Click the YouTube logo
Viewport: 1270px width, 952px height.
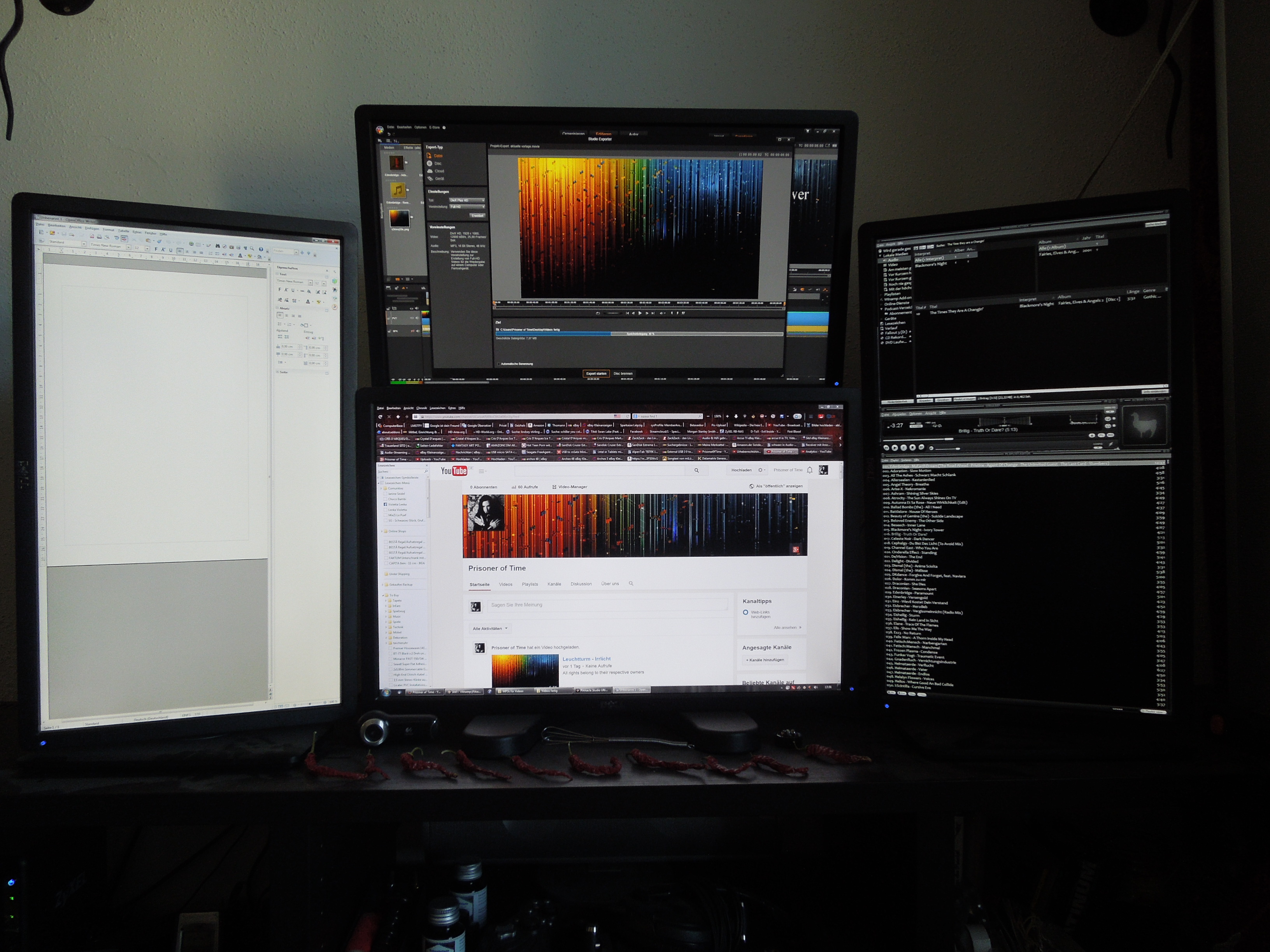pyautogui.click(x=454, y=471)
